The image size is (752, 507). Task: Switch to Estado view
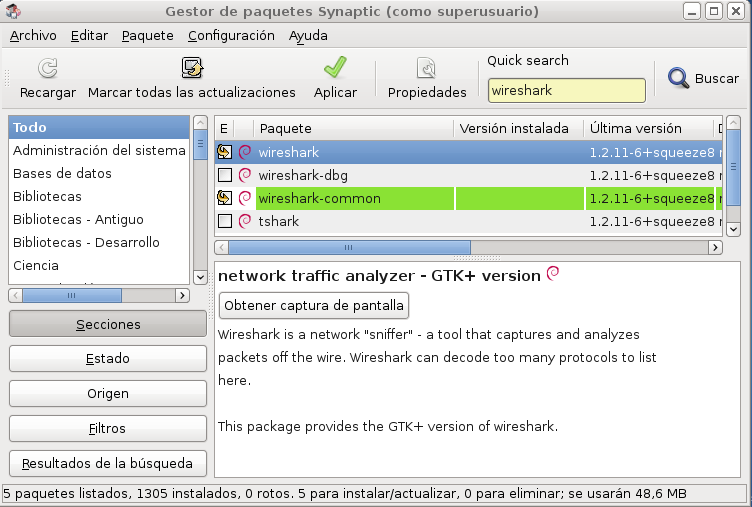108,358
